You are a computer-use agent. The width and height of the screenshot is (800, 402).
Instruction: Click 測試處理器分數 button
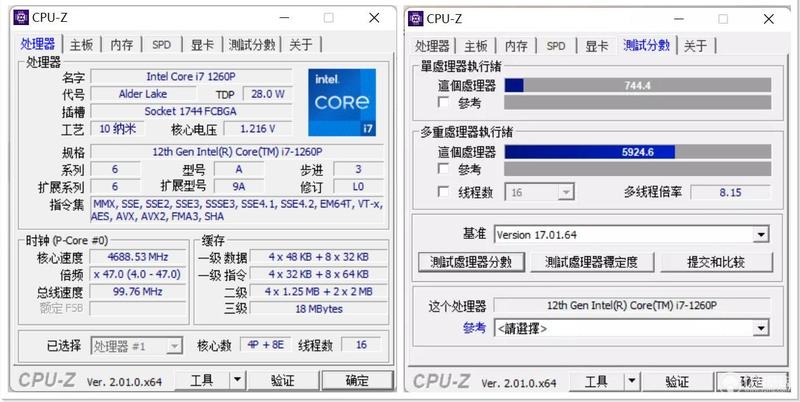tap(471, 262)
